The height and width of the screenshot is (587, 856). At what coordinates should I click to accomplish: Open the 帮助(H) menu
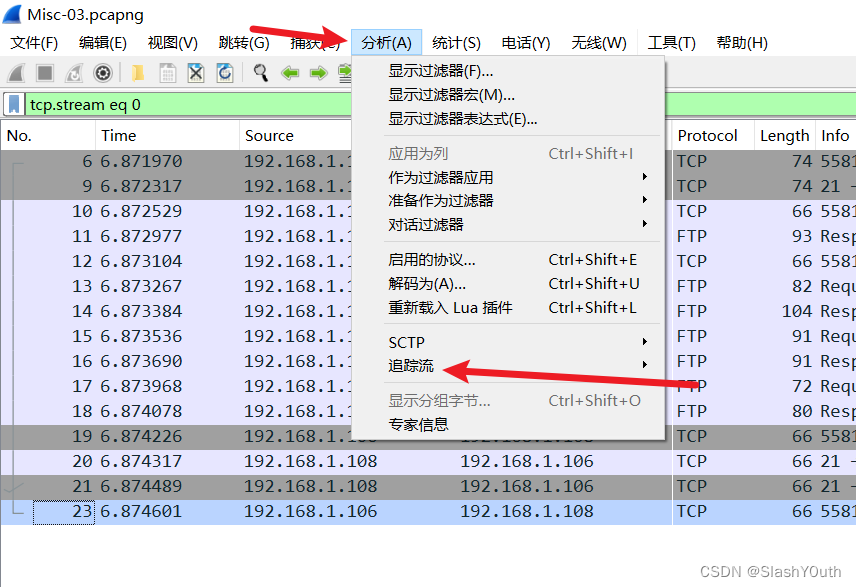[741, 43]
